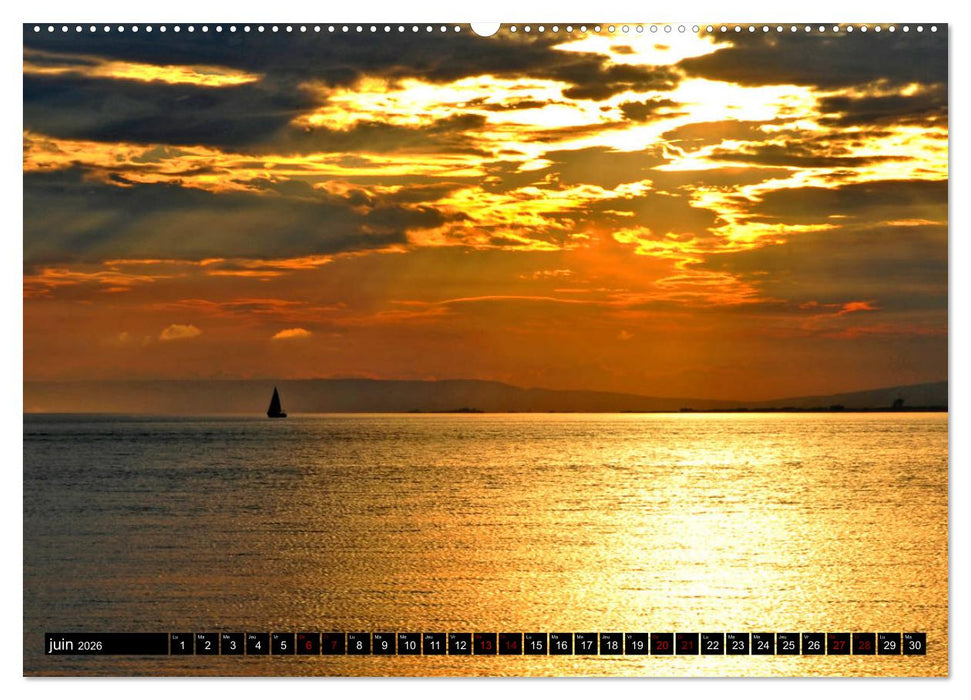This screenshot has width=971, height=700.
Task: Select date 18 cell
Action: pos(611,645)
